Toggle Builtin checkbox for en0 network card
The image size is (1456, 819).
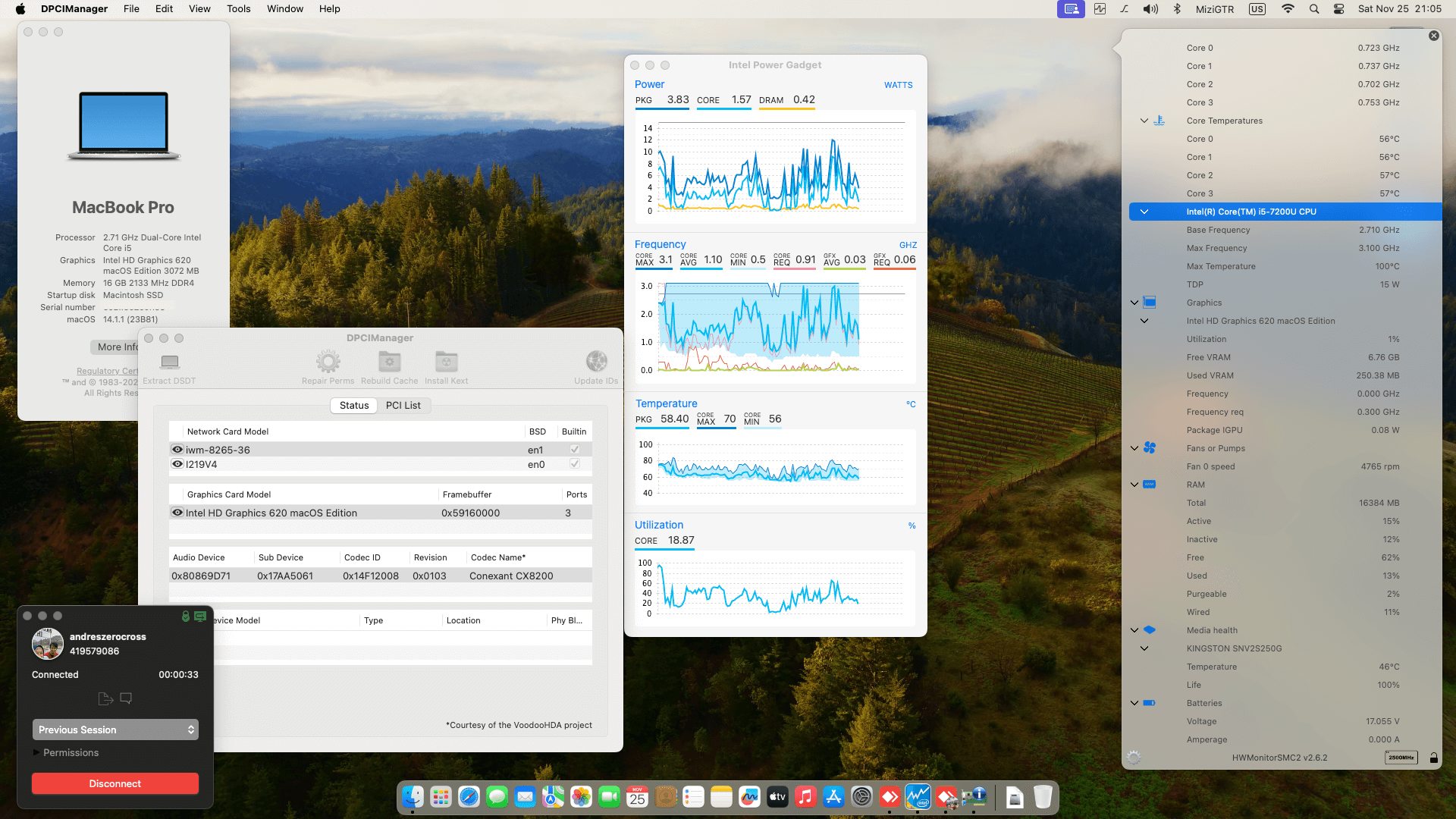[x=575, y=464]
